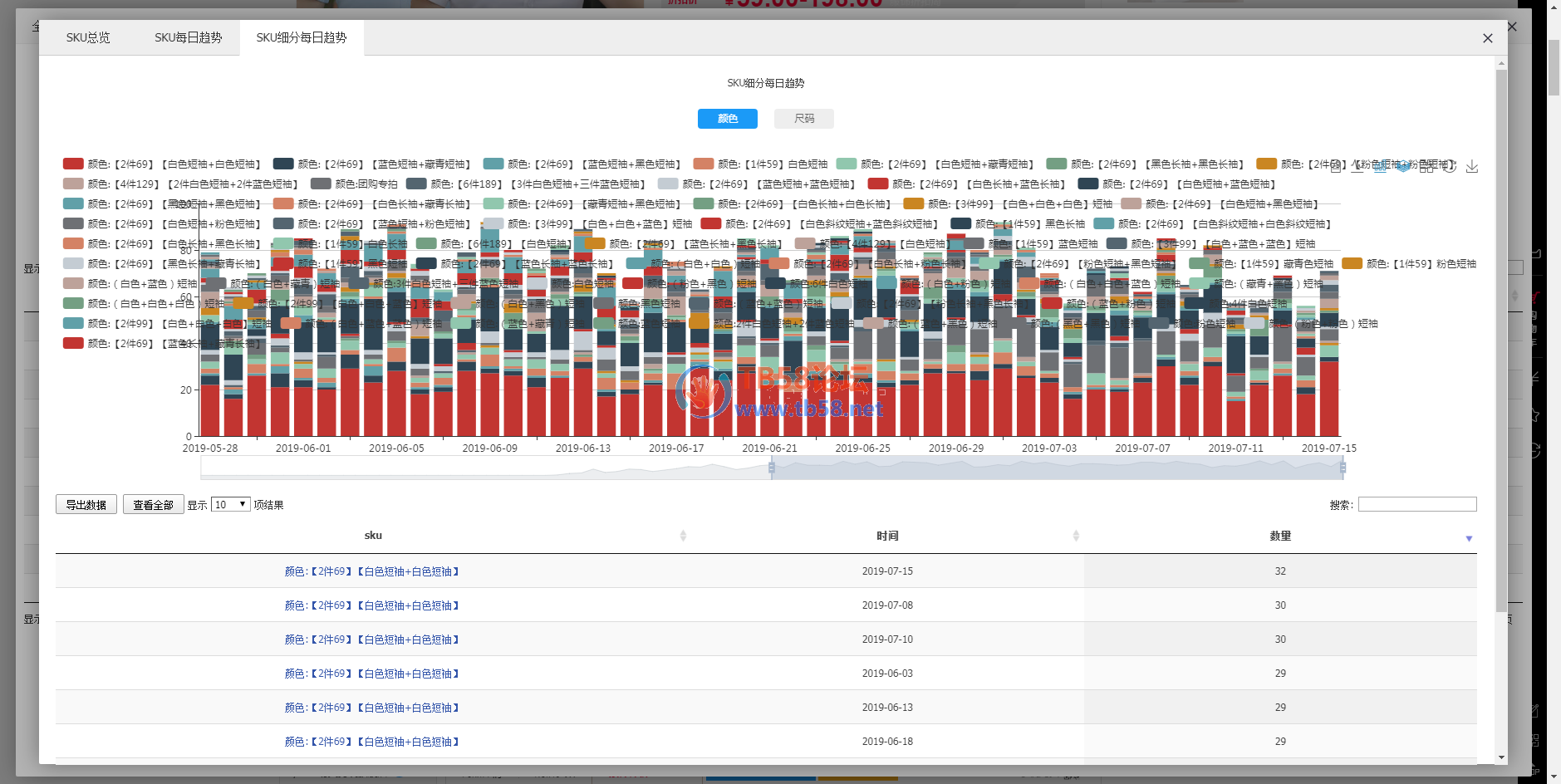The width and height of the screenshot is (1561, 784).
Task: Open the chart data view icon
Action: (x=1335, y=167)
